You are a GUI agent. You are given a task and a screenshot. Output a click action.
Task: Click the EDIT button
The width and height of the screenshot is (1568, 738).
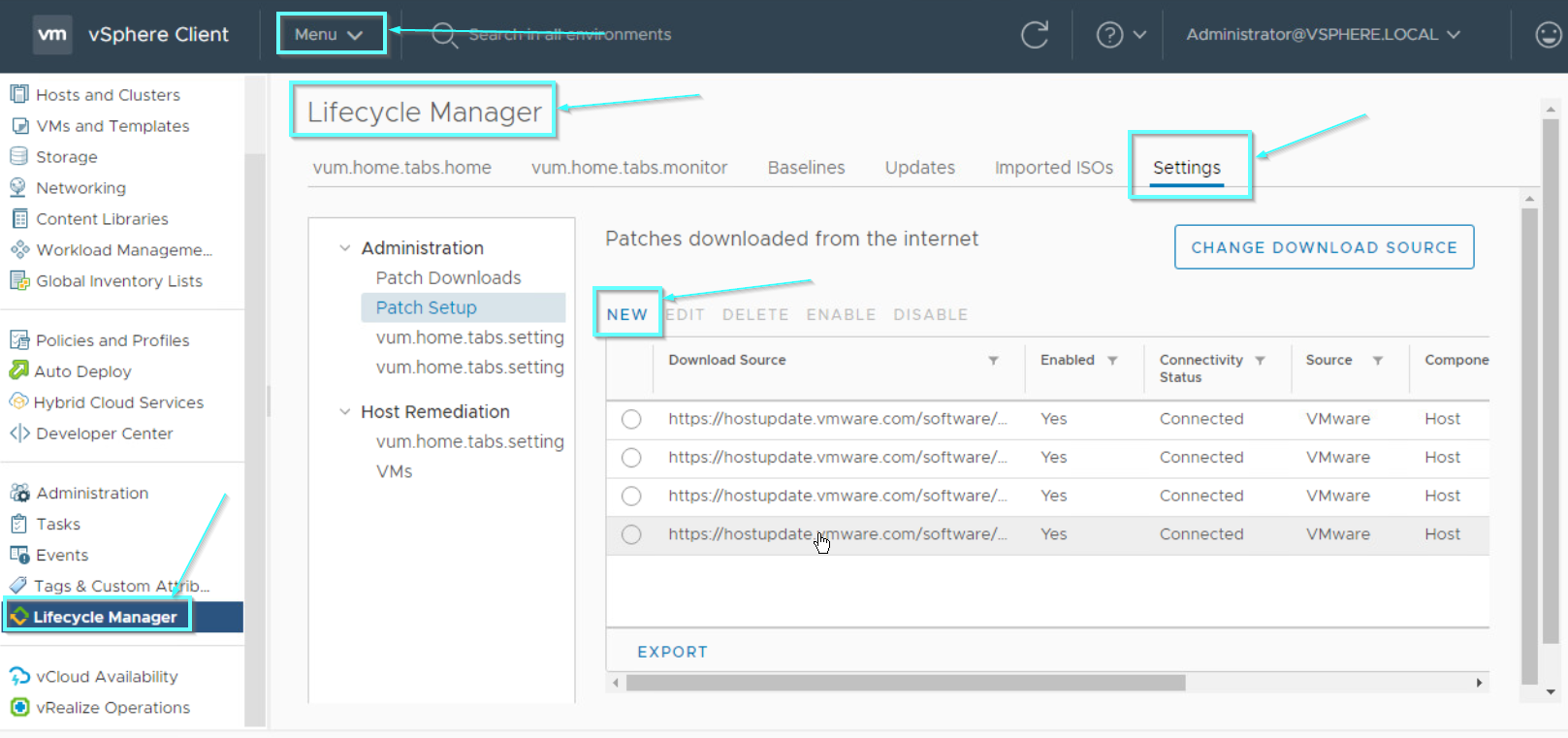685,315
